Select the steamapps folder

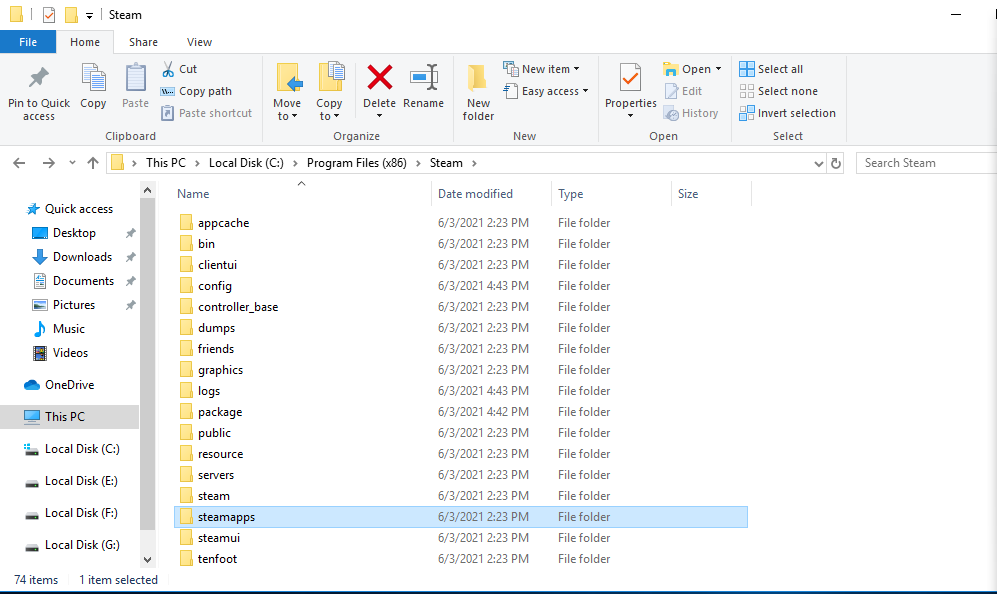[461, 516]
